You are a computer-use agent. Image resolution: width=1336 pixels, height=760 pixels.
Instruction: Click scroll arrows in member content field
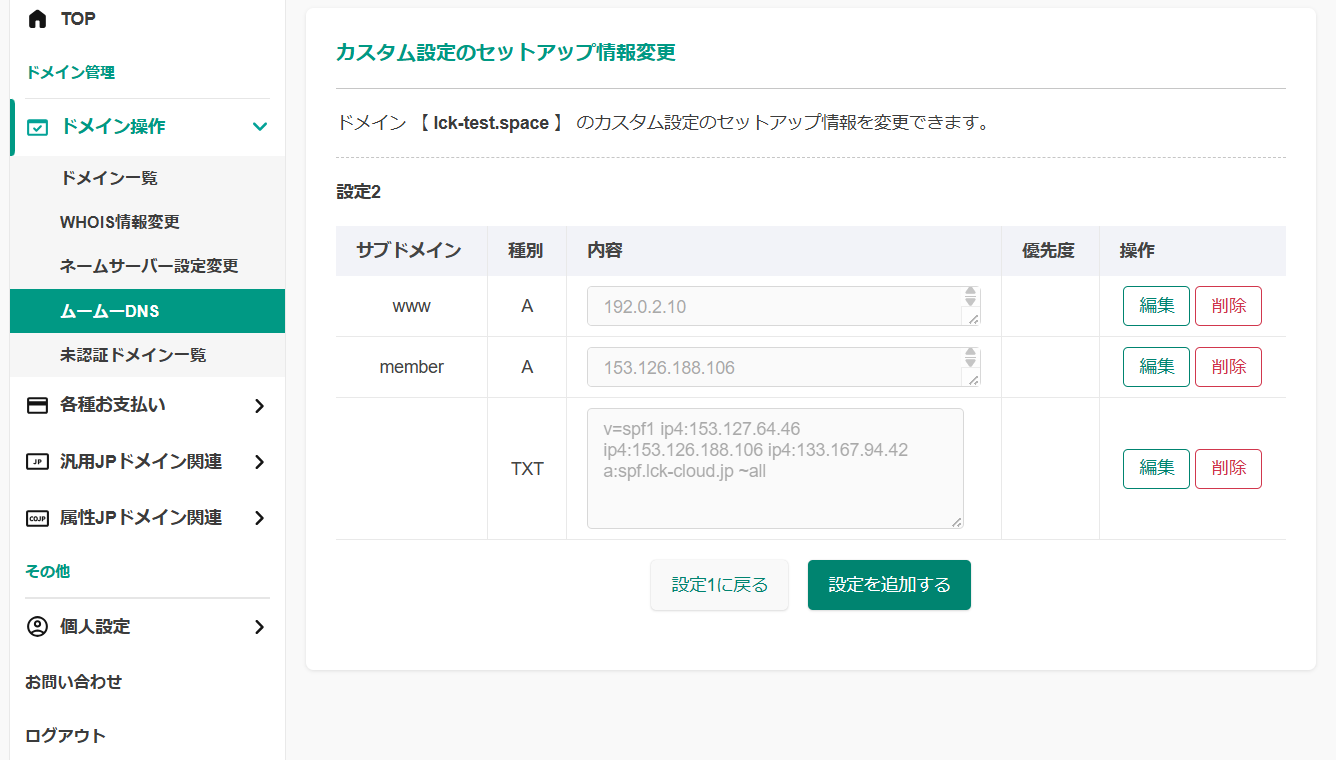point(969,358)
